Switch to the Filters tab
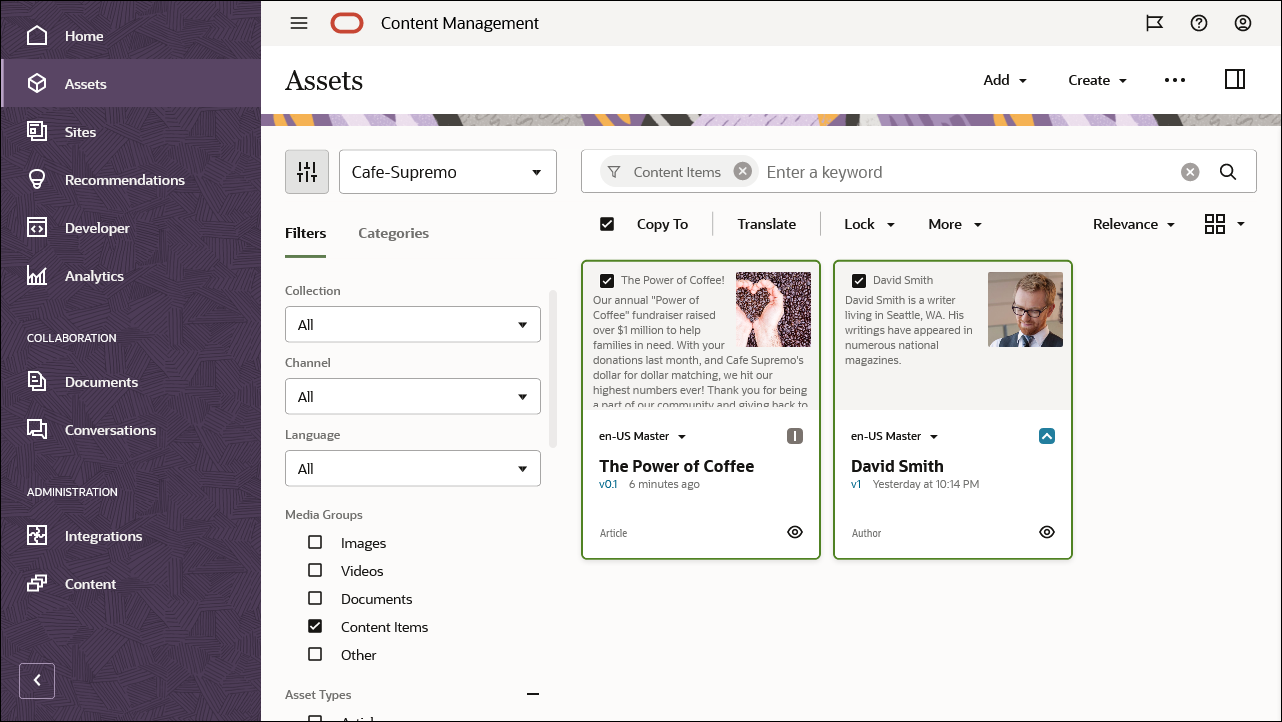Screen dimensions: 1282x722 pos(306,233)
